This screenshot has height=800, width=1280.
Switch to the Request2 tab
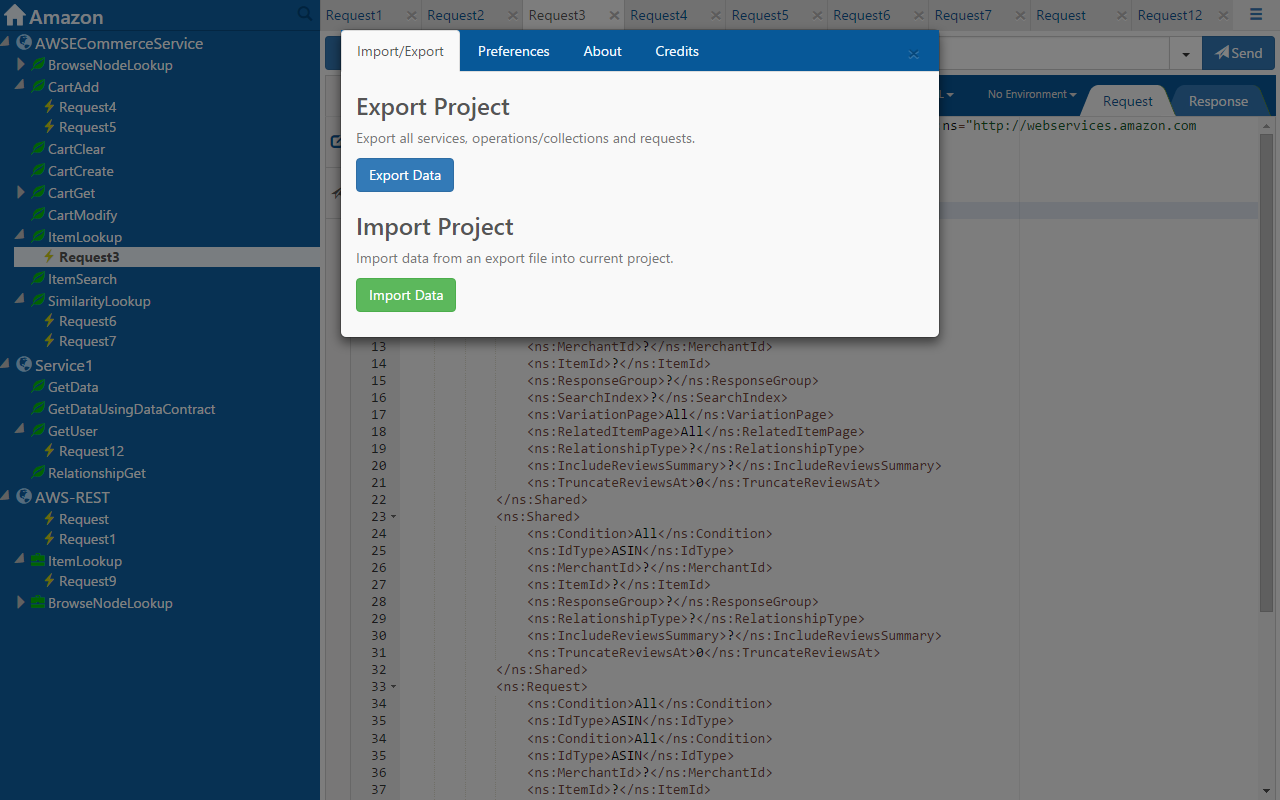click(455, 15)
